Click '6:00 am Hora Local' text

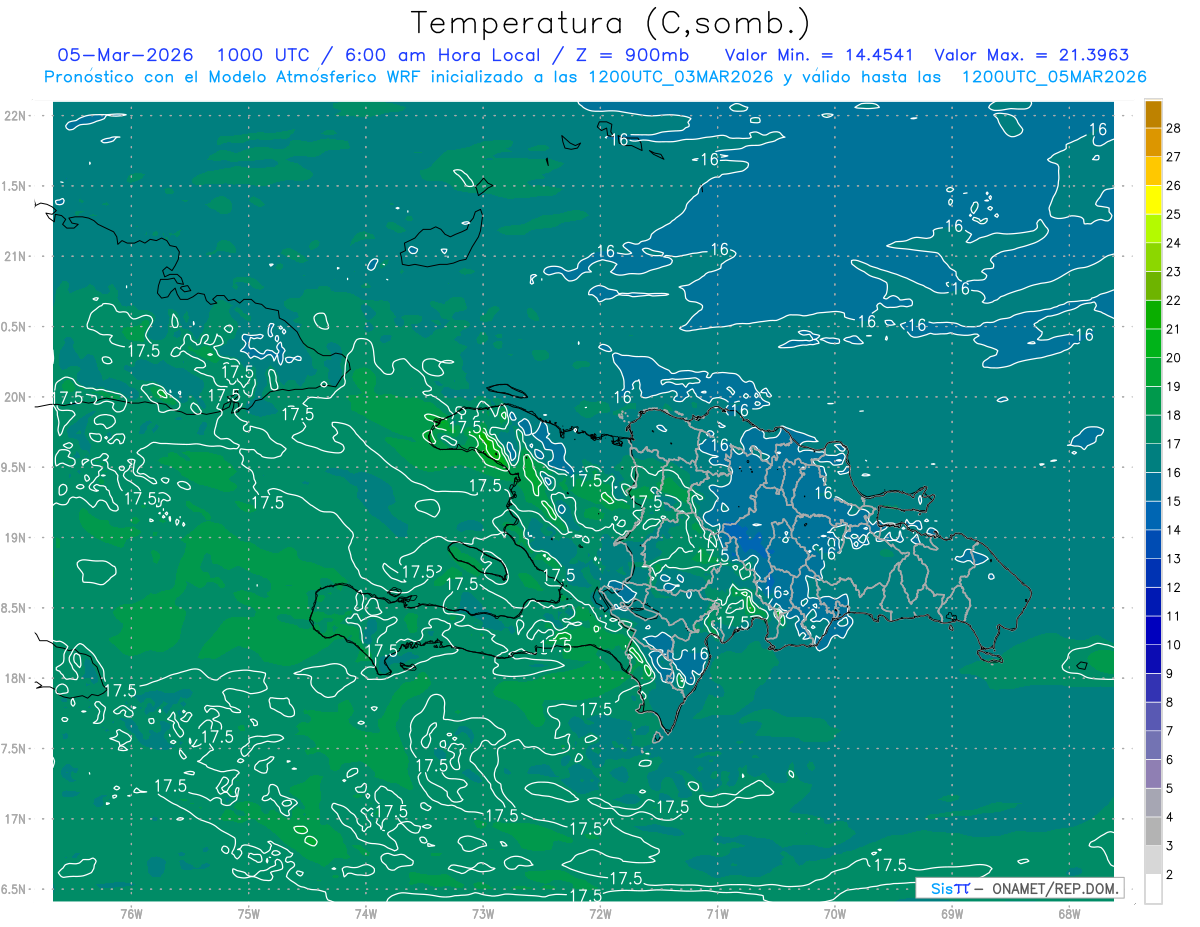coord(442,55)
